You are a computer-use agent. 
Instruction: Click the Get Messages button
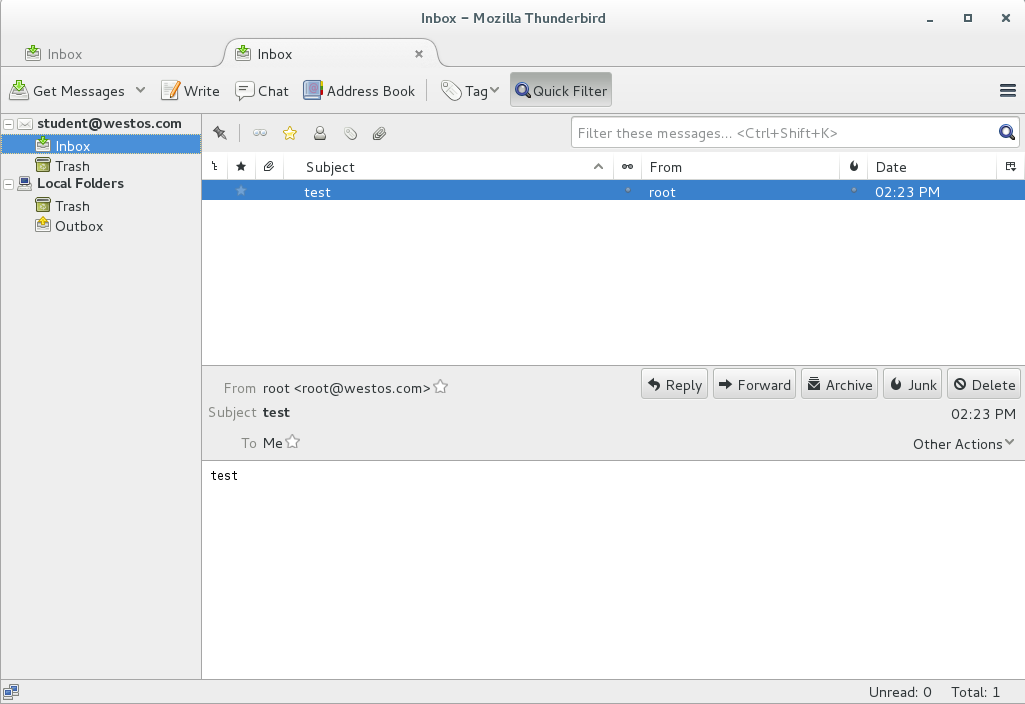67,91
